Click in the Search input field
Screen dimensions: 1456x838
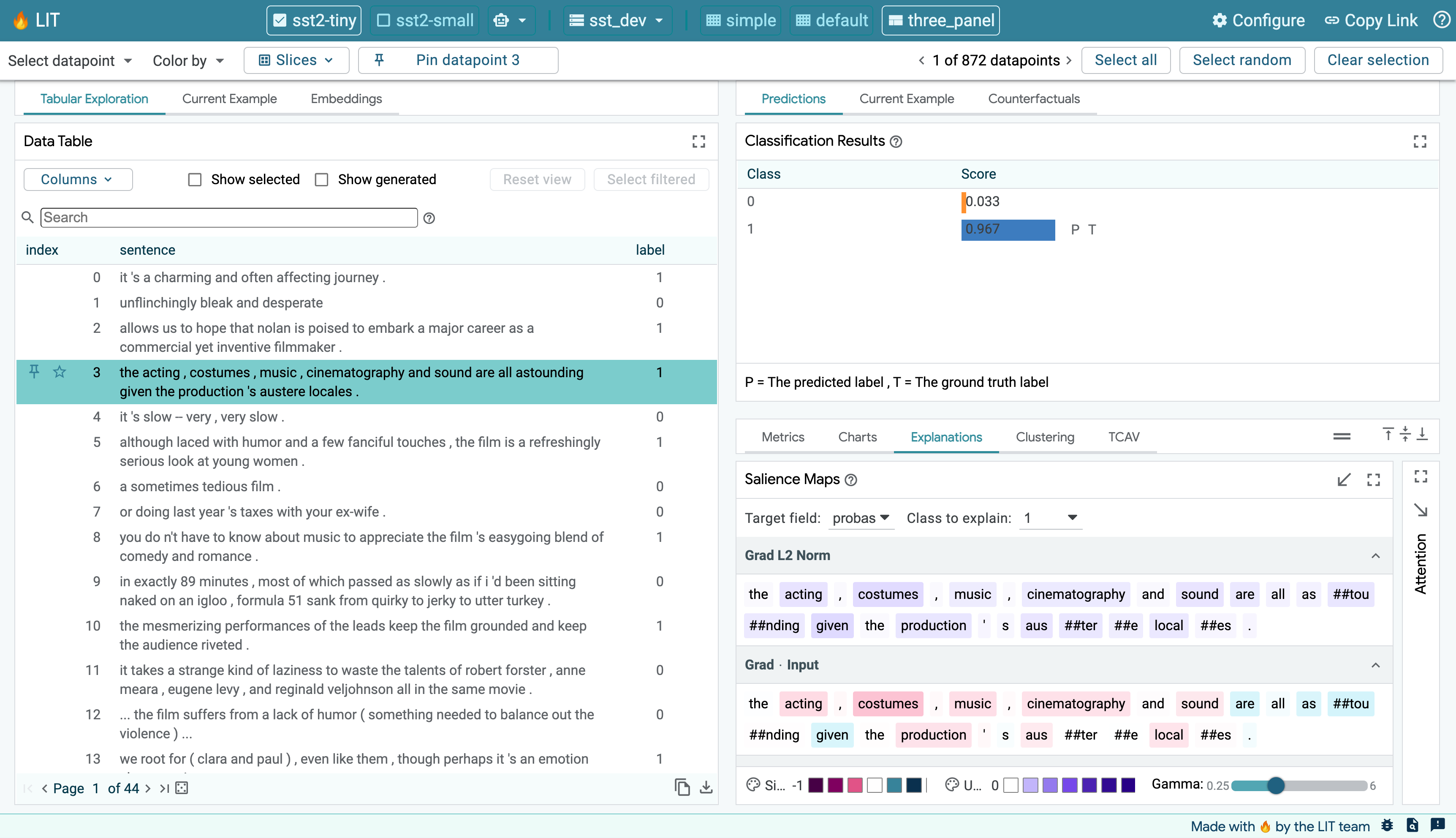coord(229,218)
